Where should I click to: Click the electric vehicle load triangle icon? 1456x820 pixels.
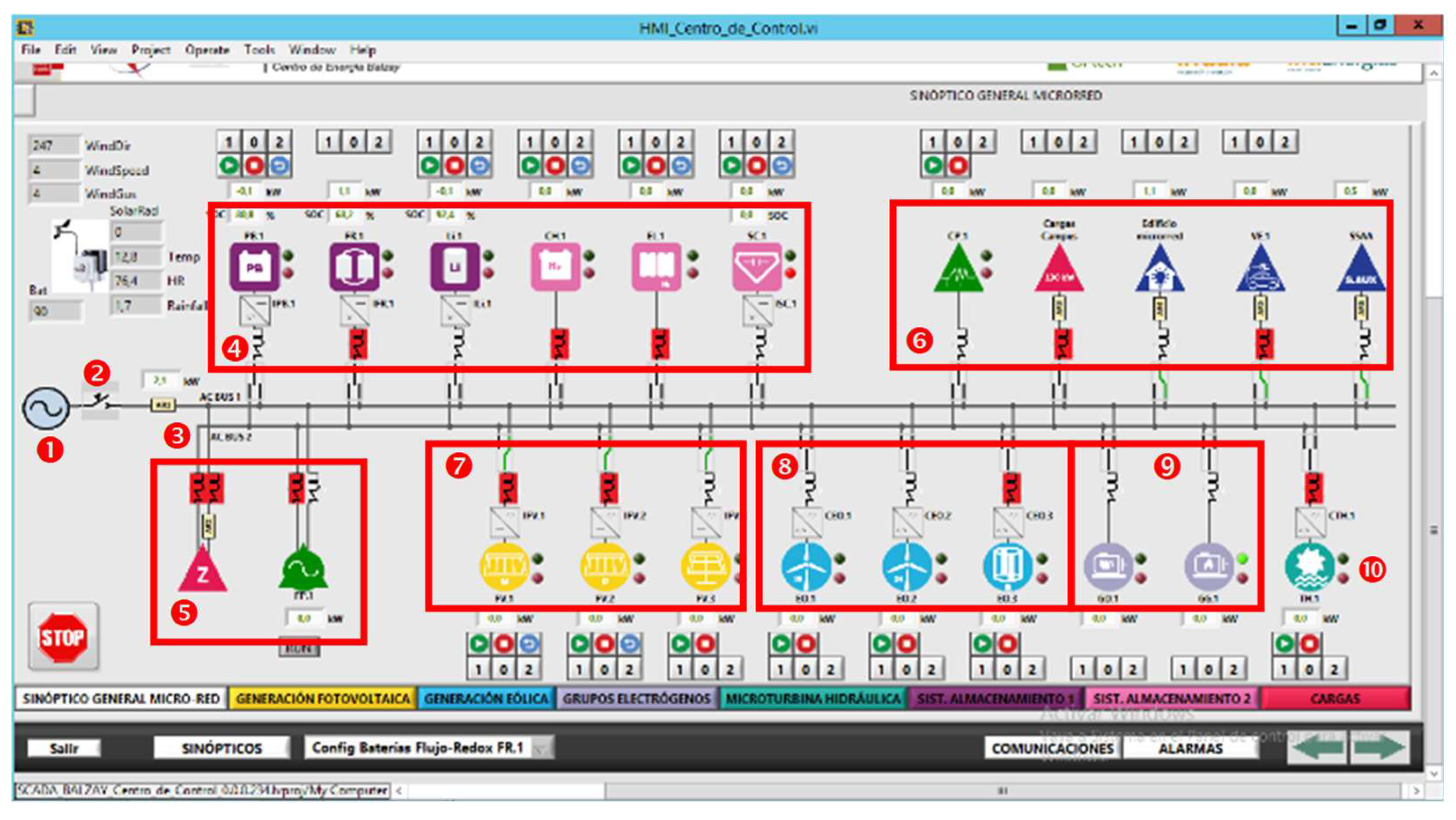(1260, 271)
